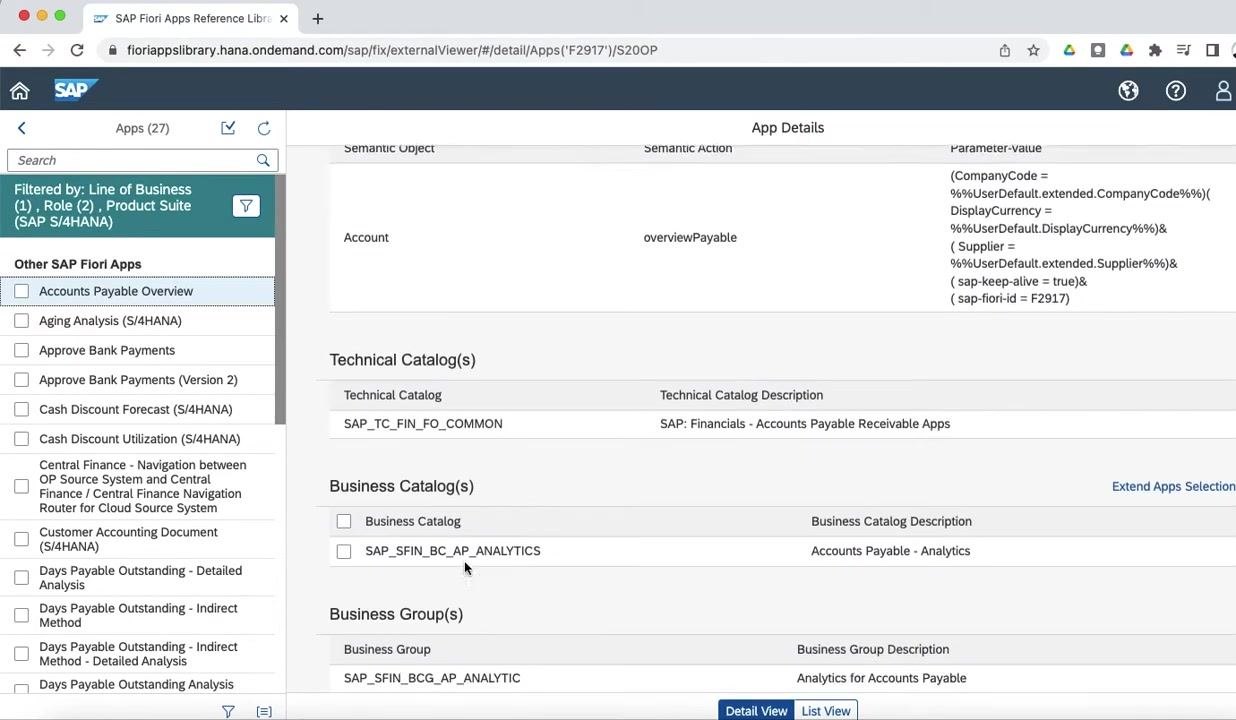Open the browser Extensions puzzle icon
The image size is (1236, 720).
click(1155, 50)
